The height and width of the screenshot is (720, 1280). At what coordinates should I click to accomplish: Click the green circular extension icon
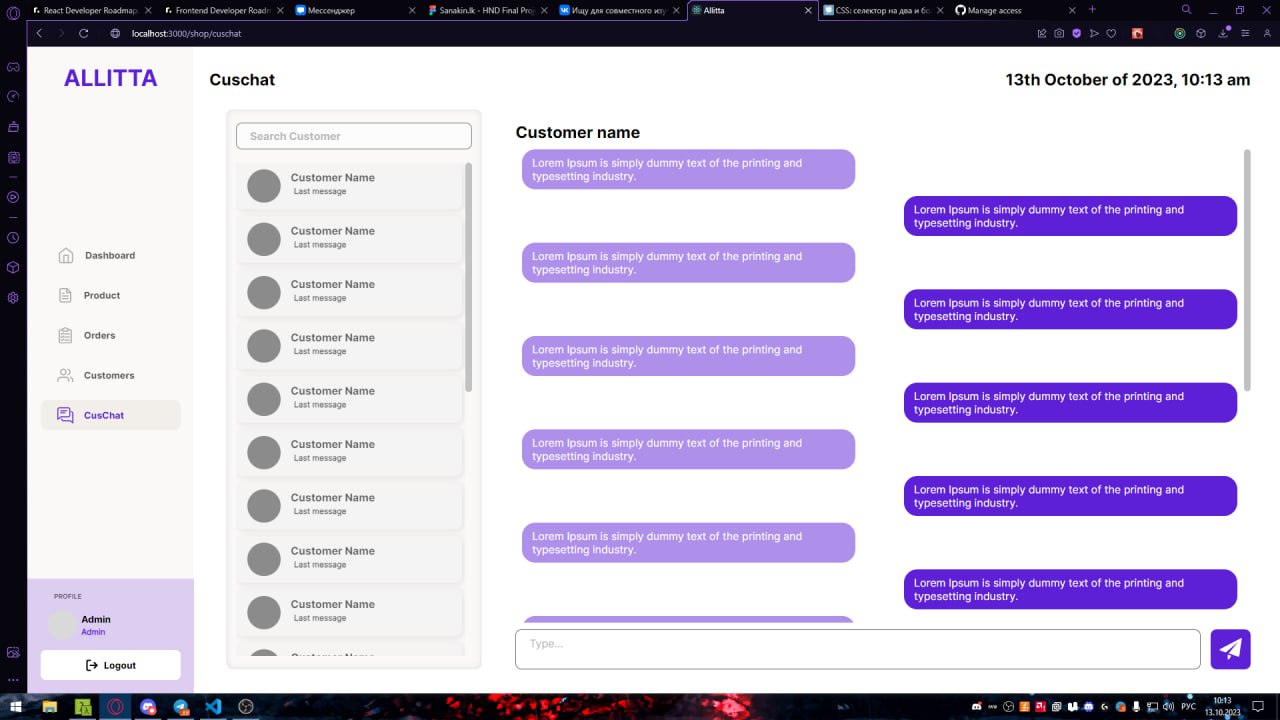coord(1180,33)
